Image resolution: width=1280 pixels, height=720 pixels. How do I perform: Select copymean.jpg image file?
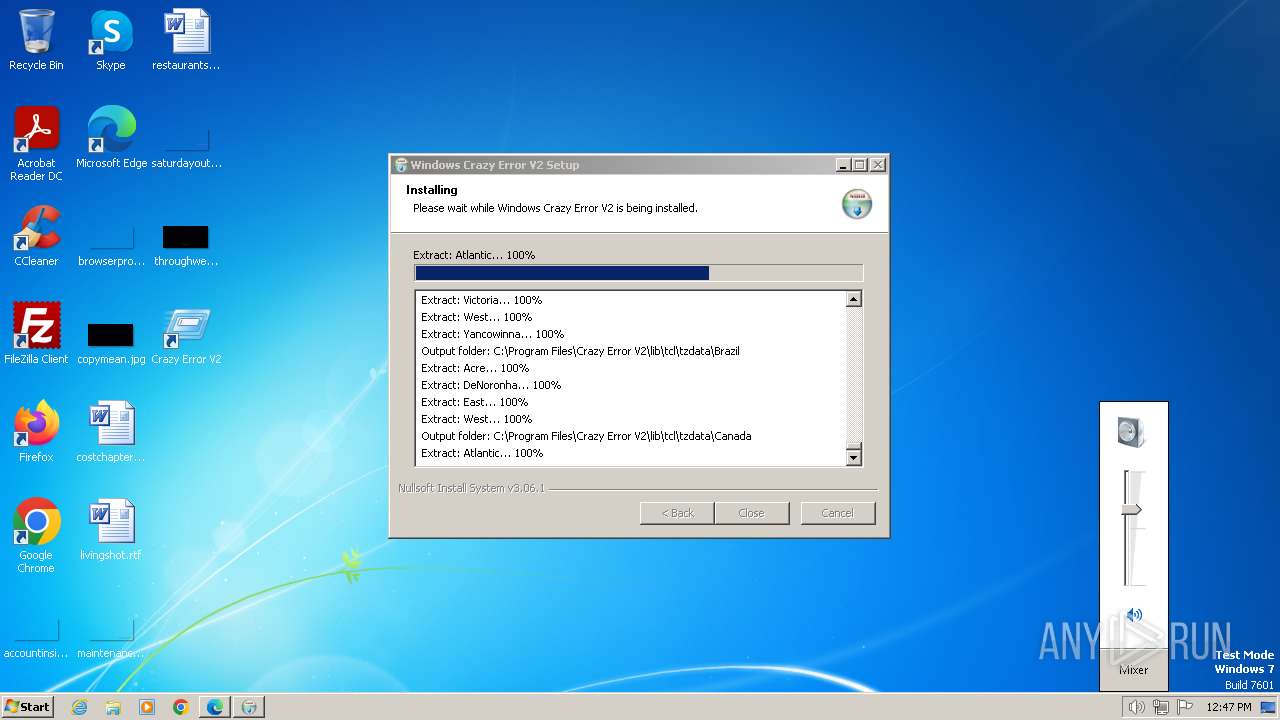tap(111, 341)
